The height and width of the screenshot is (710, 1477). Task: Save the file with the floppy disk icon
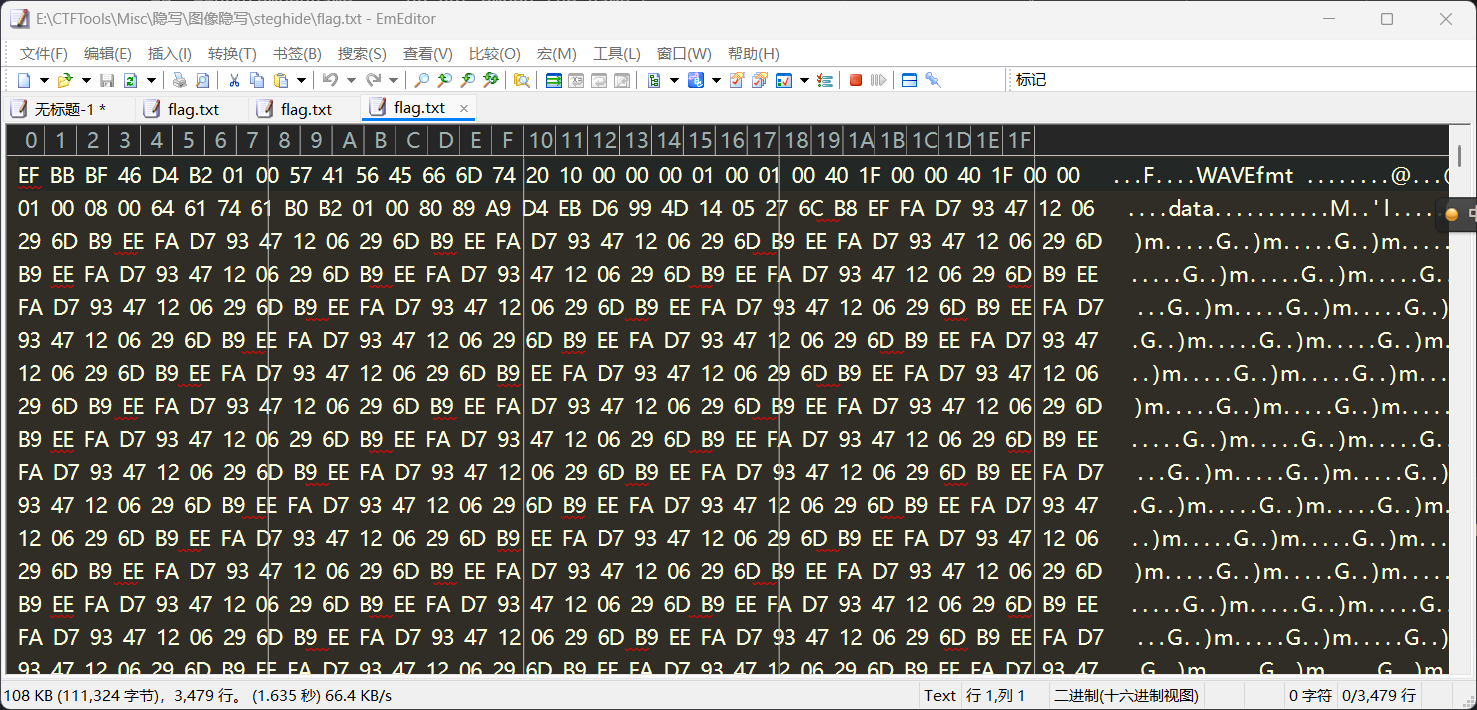[107, 80]
